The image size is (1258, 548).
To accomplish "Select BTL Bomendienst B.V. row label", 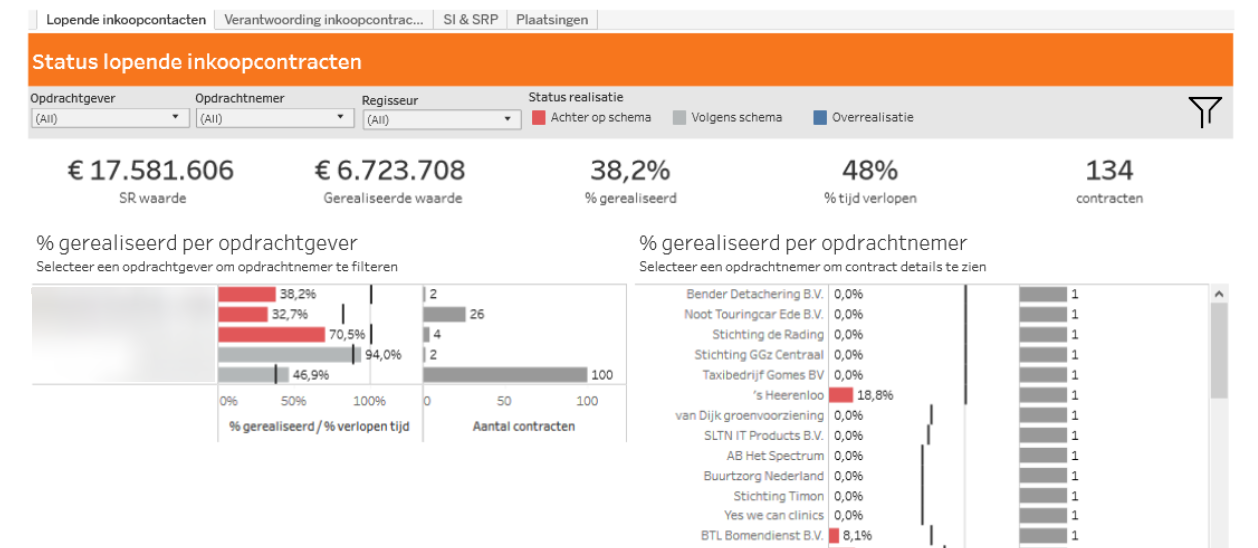I will pos(762,535).
